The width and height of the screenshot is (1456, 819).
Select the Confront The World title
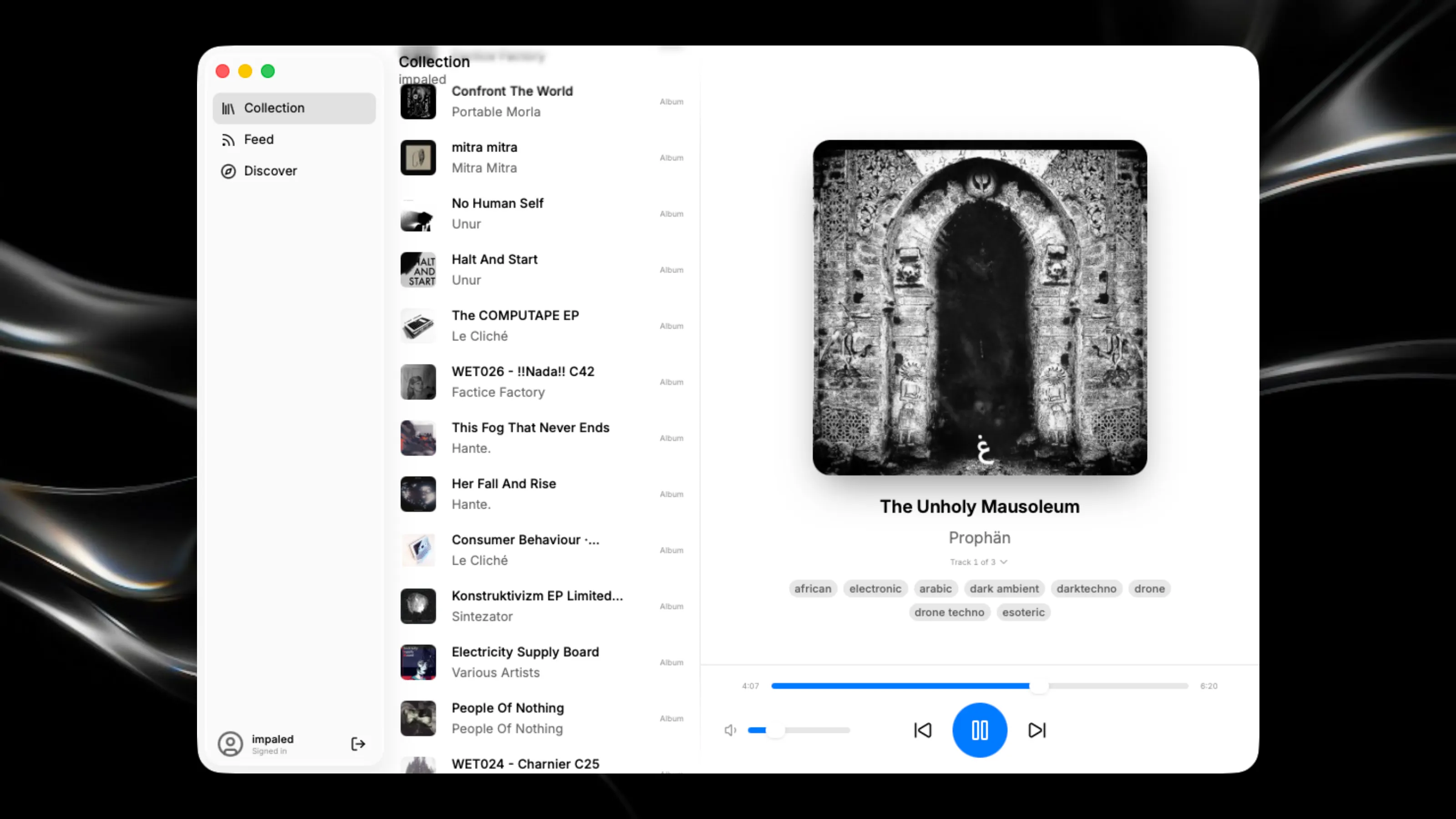point(512,91)
